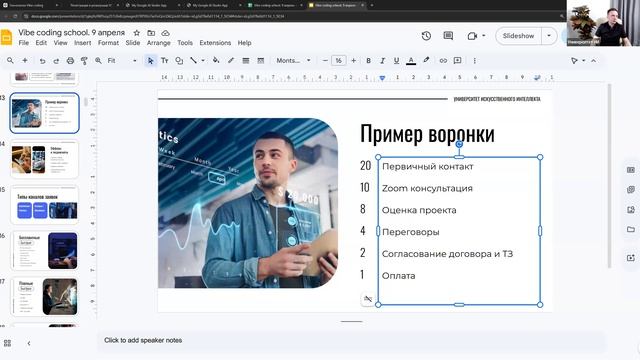
Task: Select the Пример воронки slide thumbnail
Action: coord(44,113)
